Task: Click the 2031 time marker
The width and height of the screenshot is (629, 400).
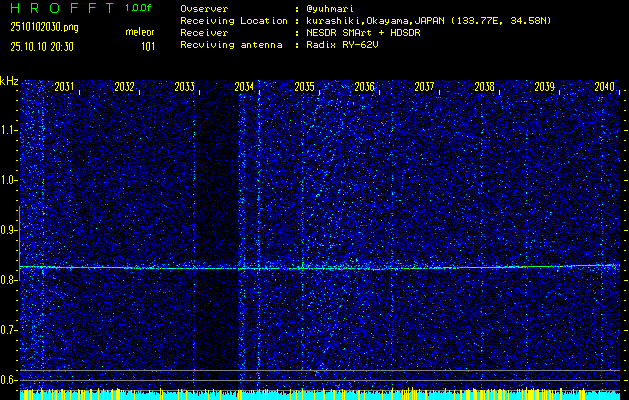Action: tap(64, 88)
